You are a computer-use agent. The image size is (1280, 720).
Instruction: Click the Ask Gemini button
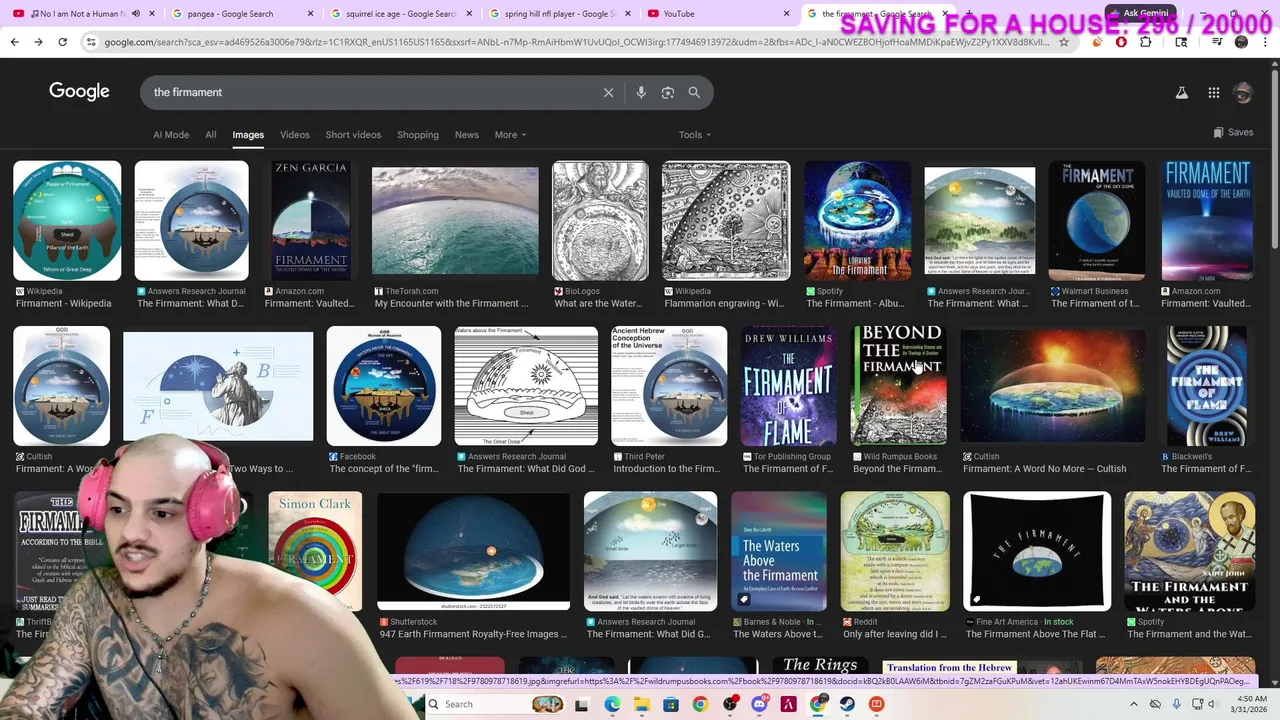1139,14
